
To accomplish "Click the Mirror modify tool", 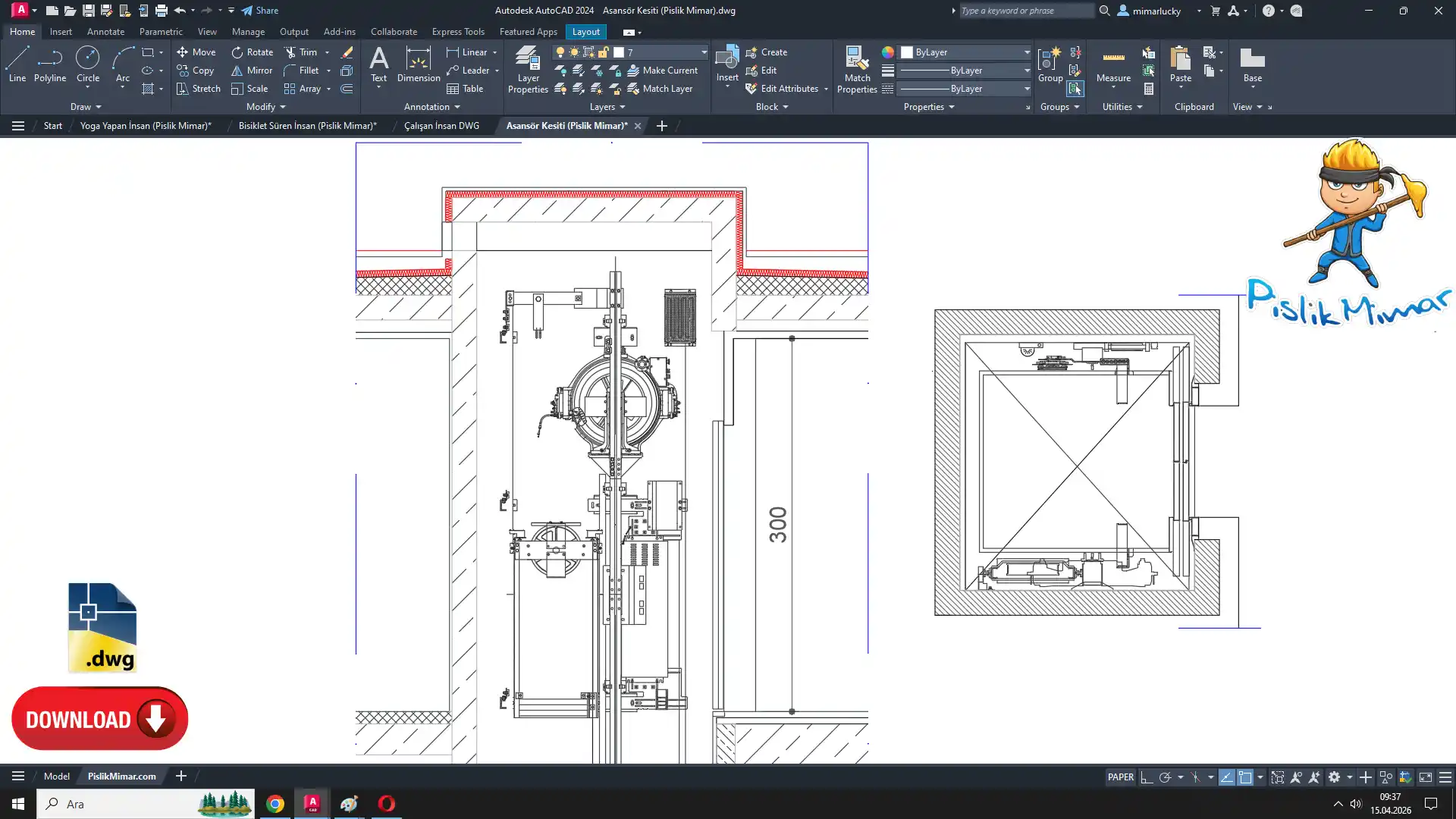I will point(252,71).
